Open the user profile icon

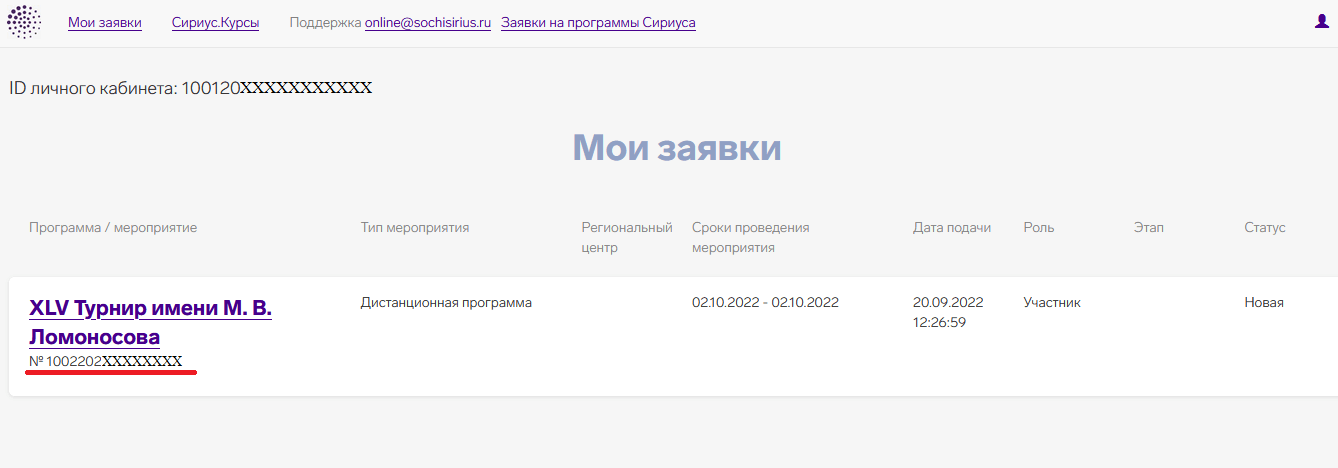click(1321, 22)
